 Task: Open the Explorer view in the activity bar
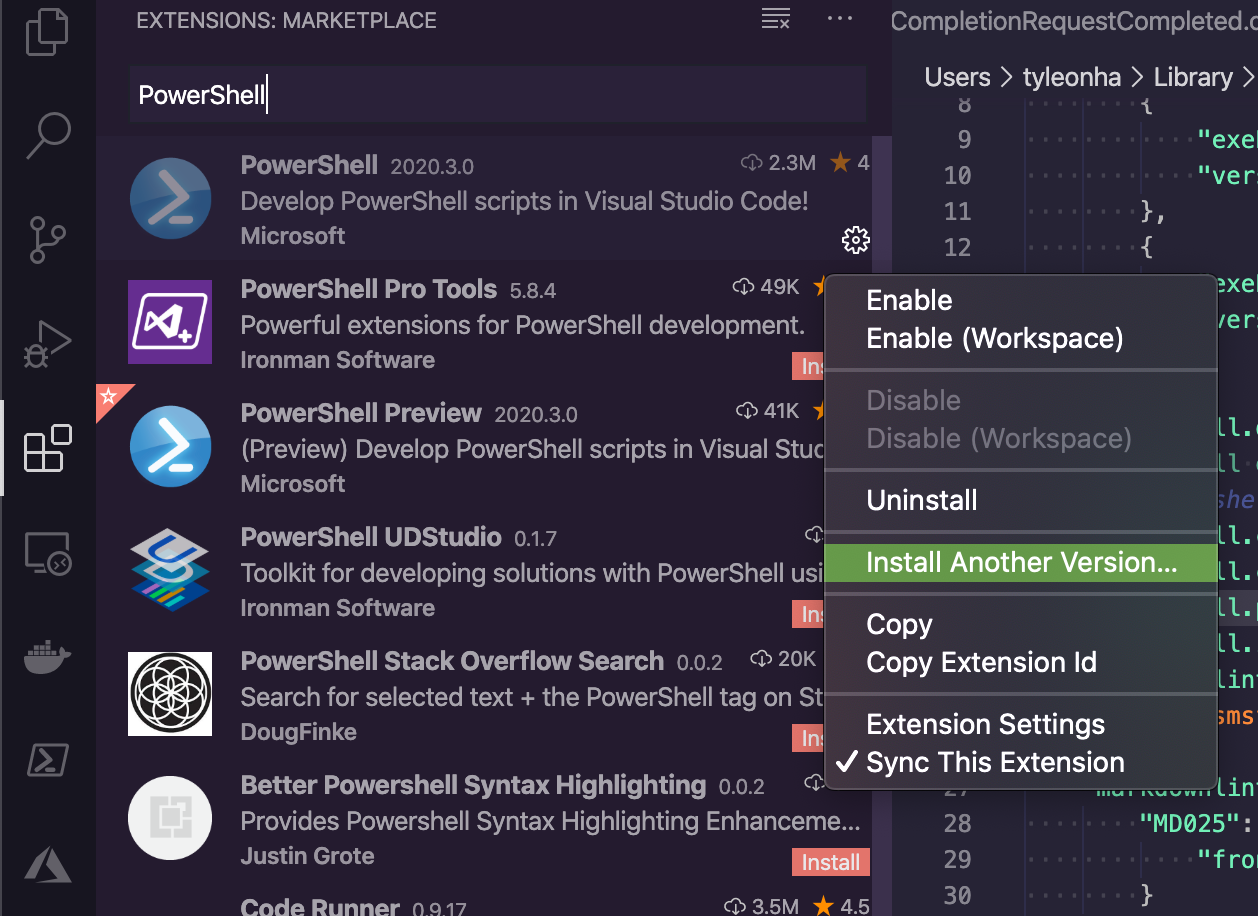point(47,34)
